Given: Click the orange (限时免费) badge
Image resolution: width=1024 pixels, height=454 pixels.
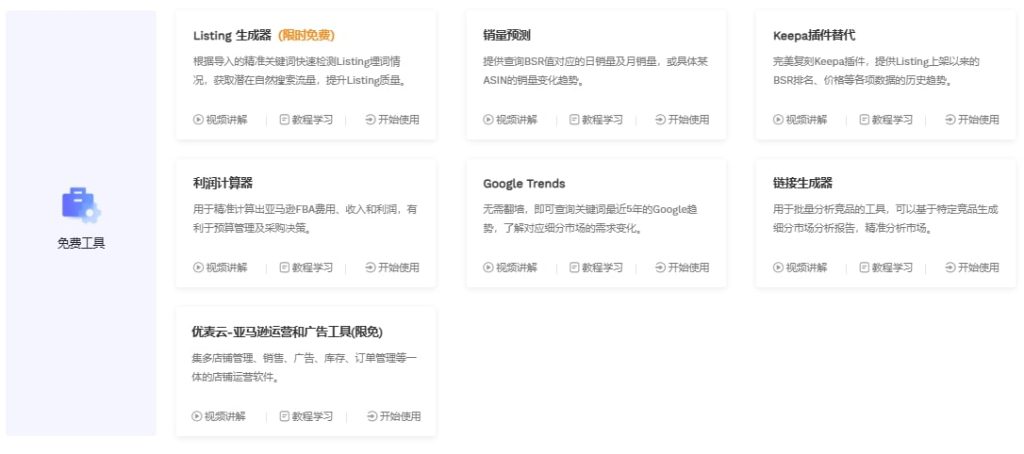Looking at the screenshot, I should 306,35.
